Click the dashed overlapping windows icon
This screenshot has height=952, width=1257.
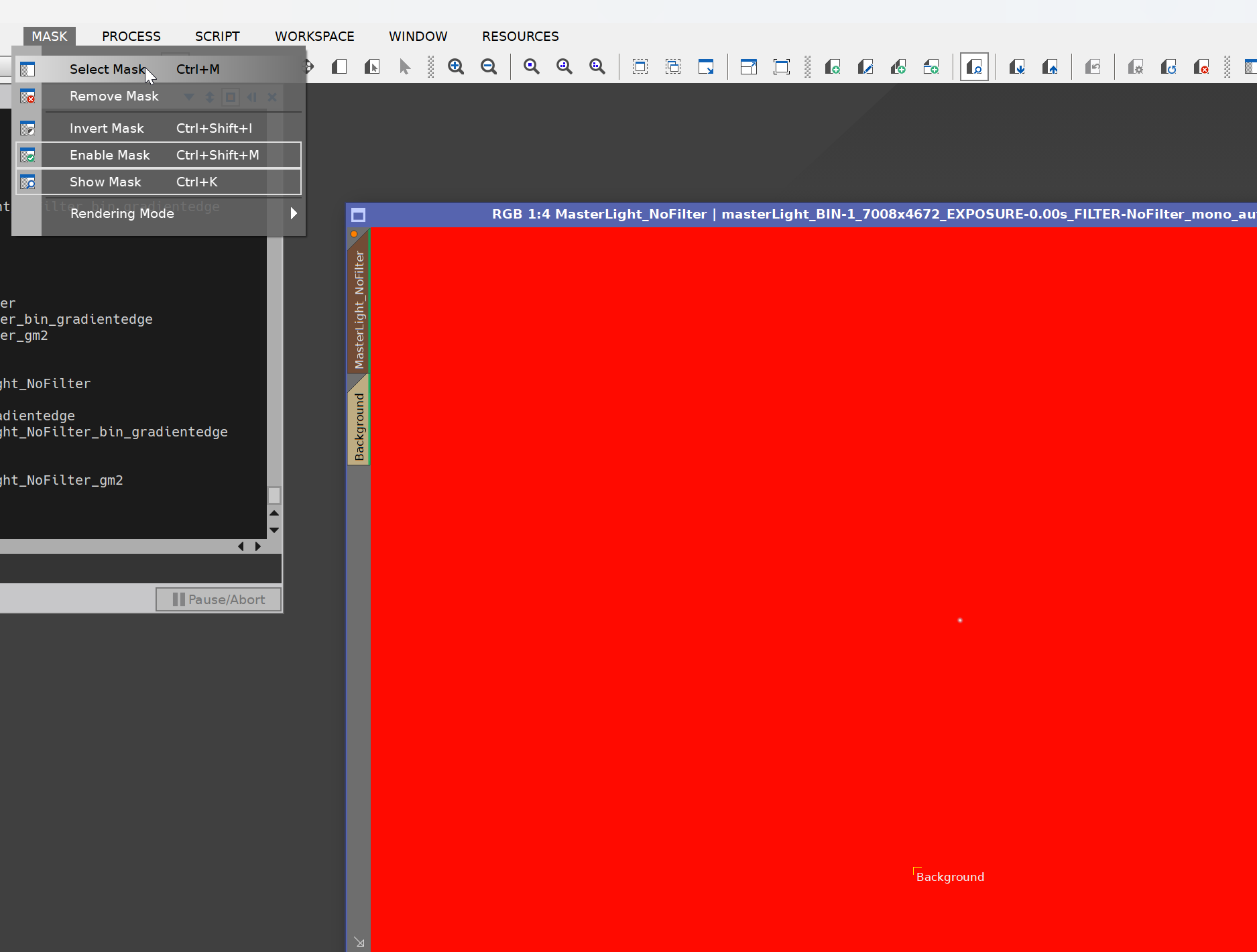click(x=673, y=66)
